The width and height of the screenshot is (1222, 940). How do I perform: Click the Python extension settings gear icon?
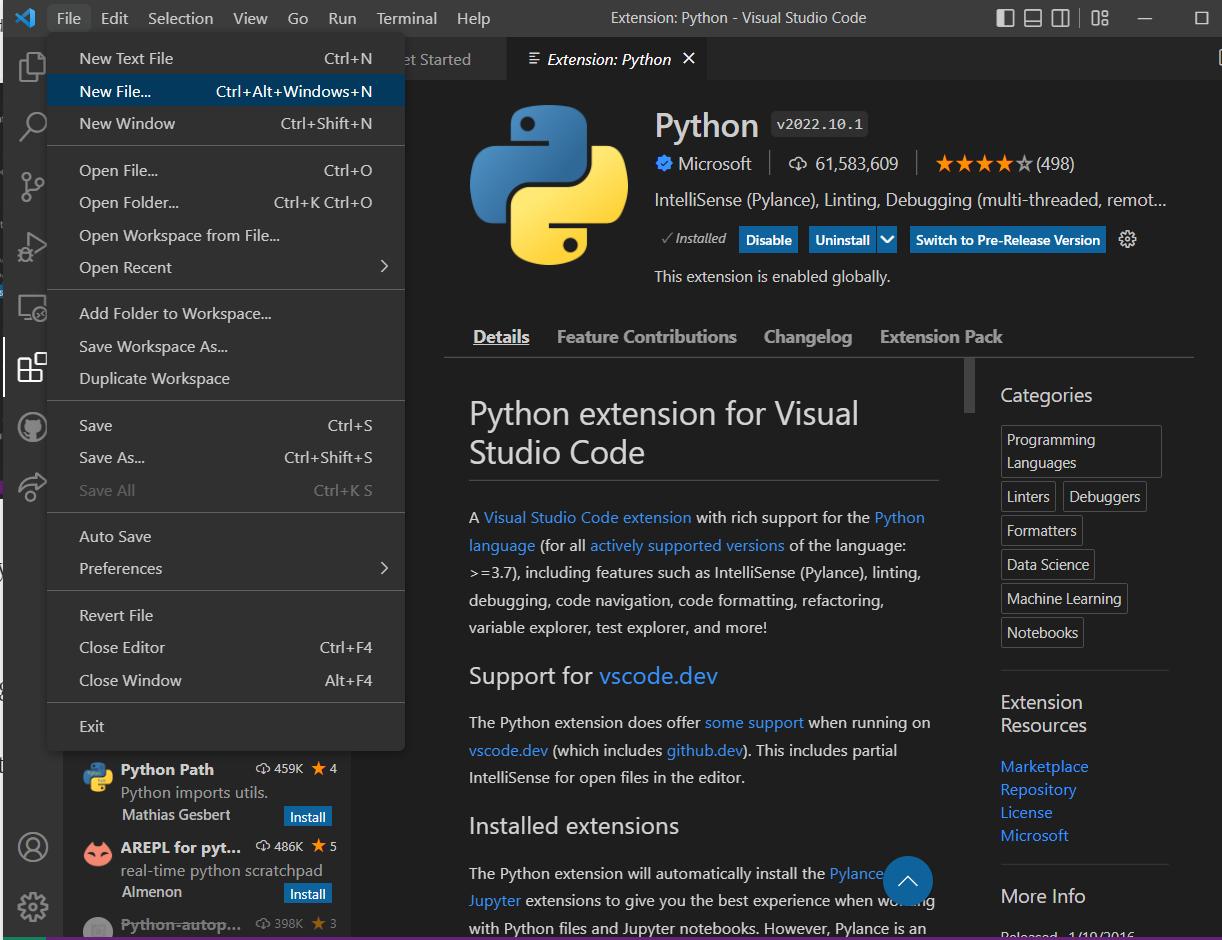[1128, 239]
